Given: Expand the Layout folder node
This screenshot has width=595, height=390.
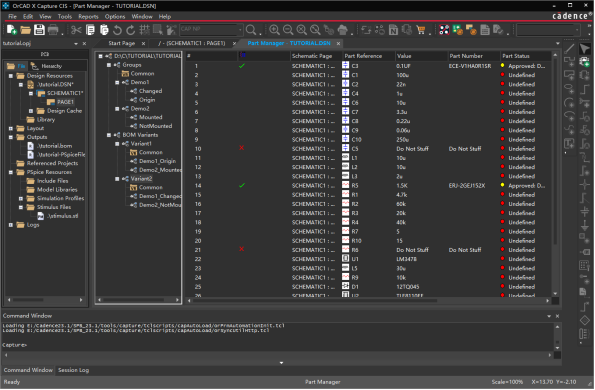Looking at the screenshot, I should [x=11, y=128].
